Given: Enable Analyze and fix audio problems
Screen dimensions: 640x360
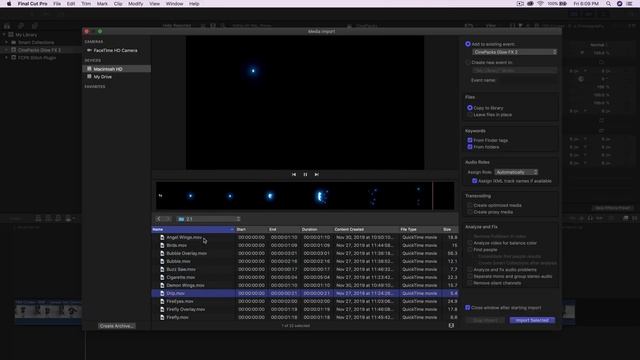Looking at the screenshot, I should point(470,270).
